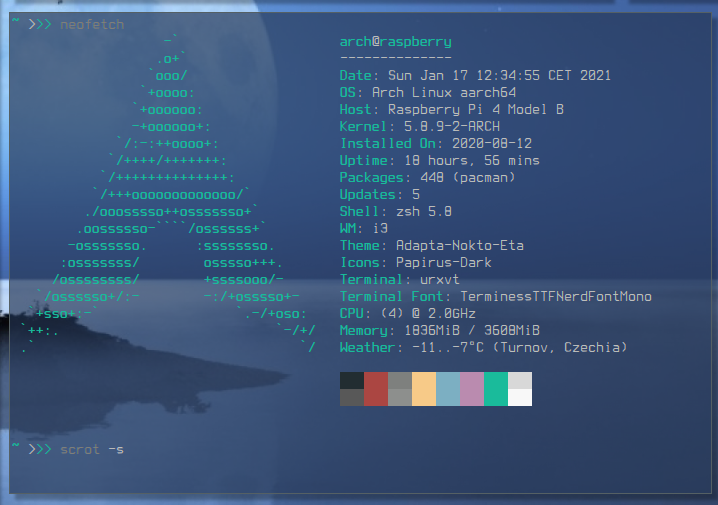718x505 pixels.
Task: Select the light blue color swatch
Action: point(448,389)
